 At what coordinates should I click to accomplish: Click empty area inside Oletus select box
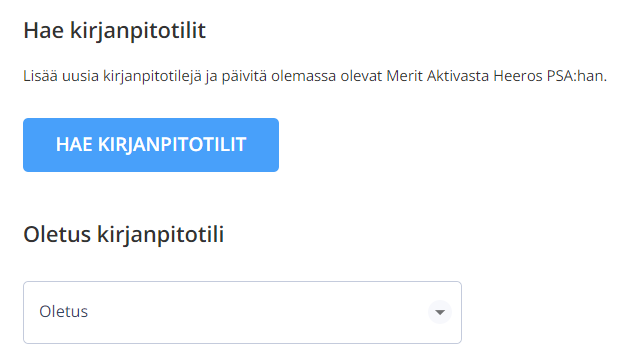click(257, 312)
